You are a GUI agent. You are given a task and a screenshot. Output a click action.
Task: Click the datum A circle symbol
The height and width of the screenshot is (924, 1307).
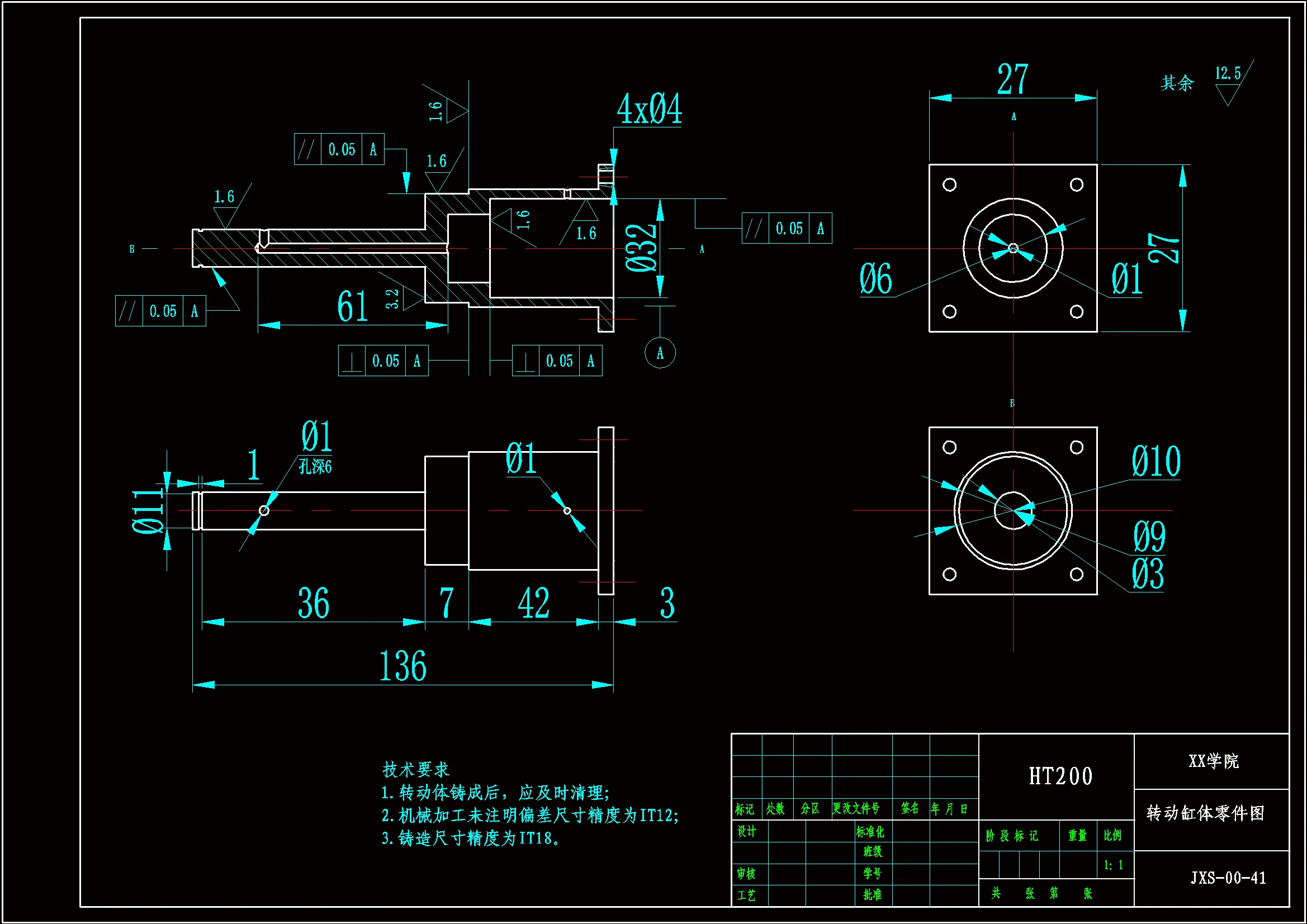coord(660,353)
